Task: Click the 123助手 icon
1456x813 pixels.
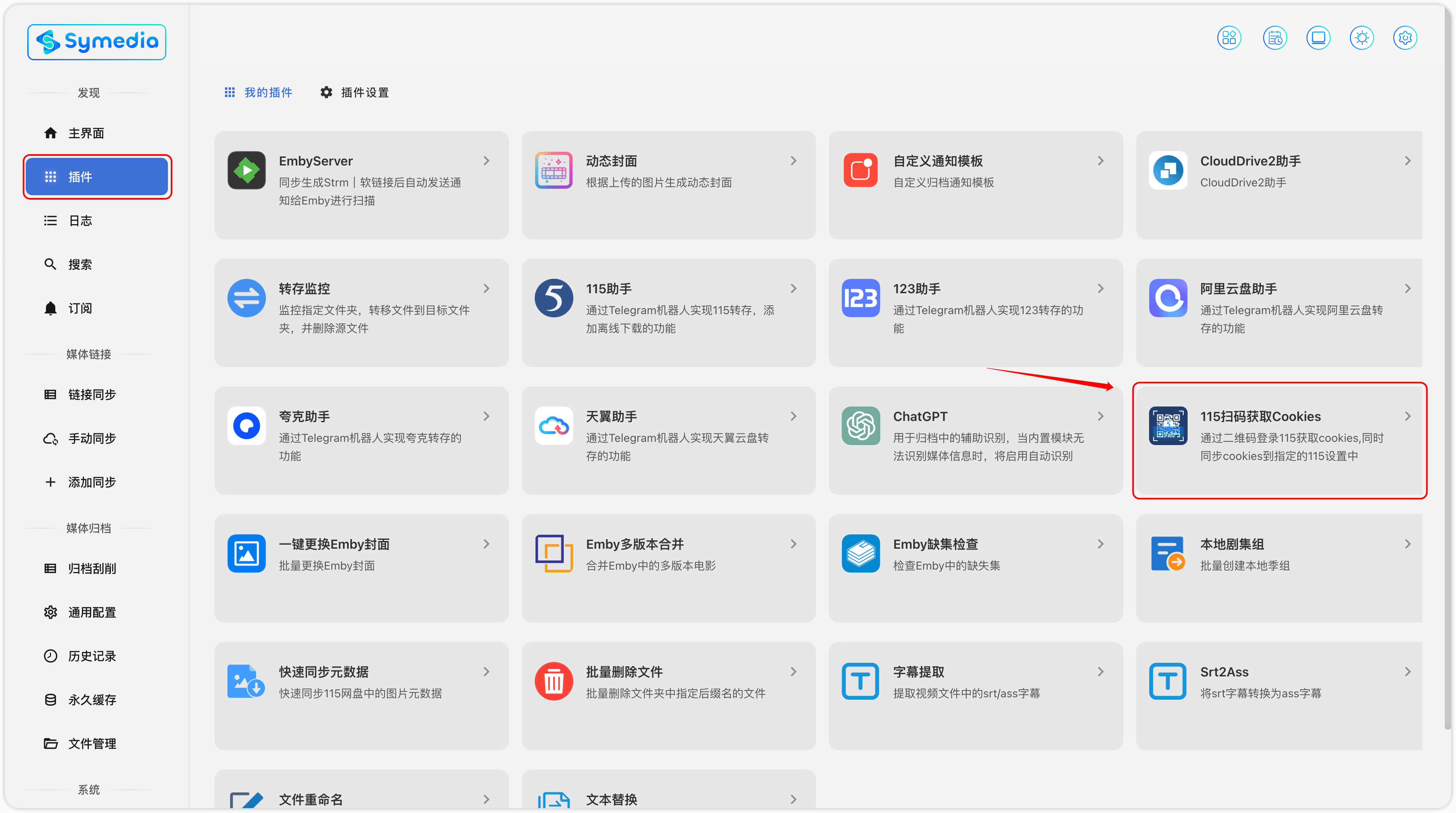Action: (860, 298)
